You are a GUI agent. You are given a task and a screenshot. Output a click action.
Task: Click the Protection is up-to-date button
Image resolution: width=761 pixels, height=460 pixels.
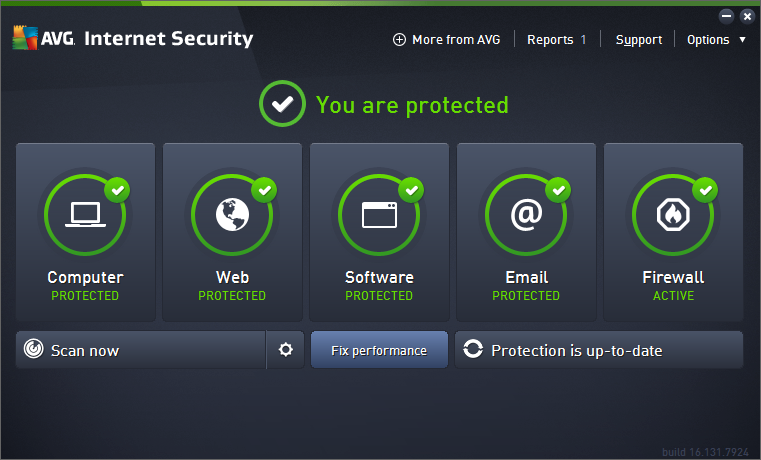point(599,350)
